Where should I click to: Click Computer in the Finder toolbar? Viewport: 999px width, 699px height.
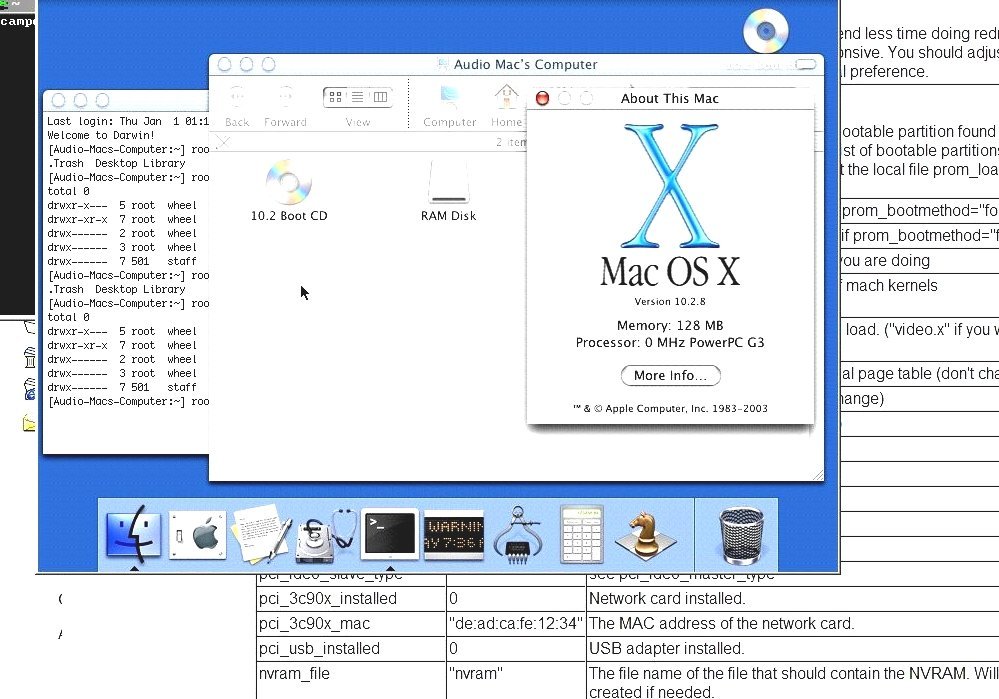(x=450, y=106)
